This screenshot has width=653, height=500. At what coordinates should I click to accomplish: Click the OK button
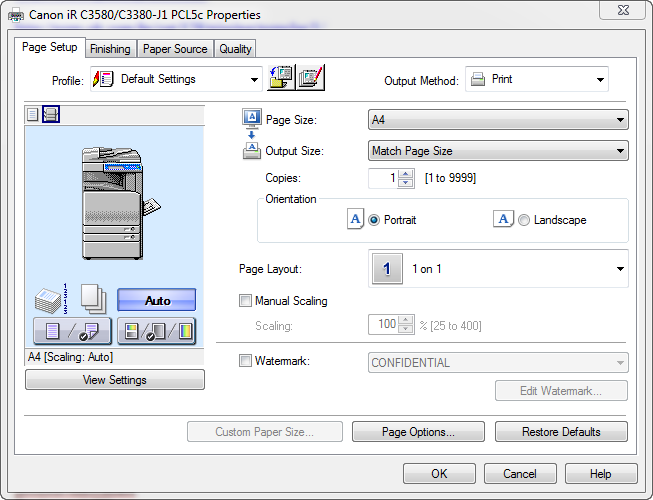point(439,474)
